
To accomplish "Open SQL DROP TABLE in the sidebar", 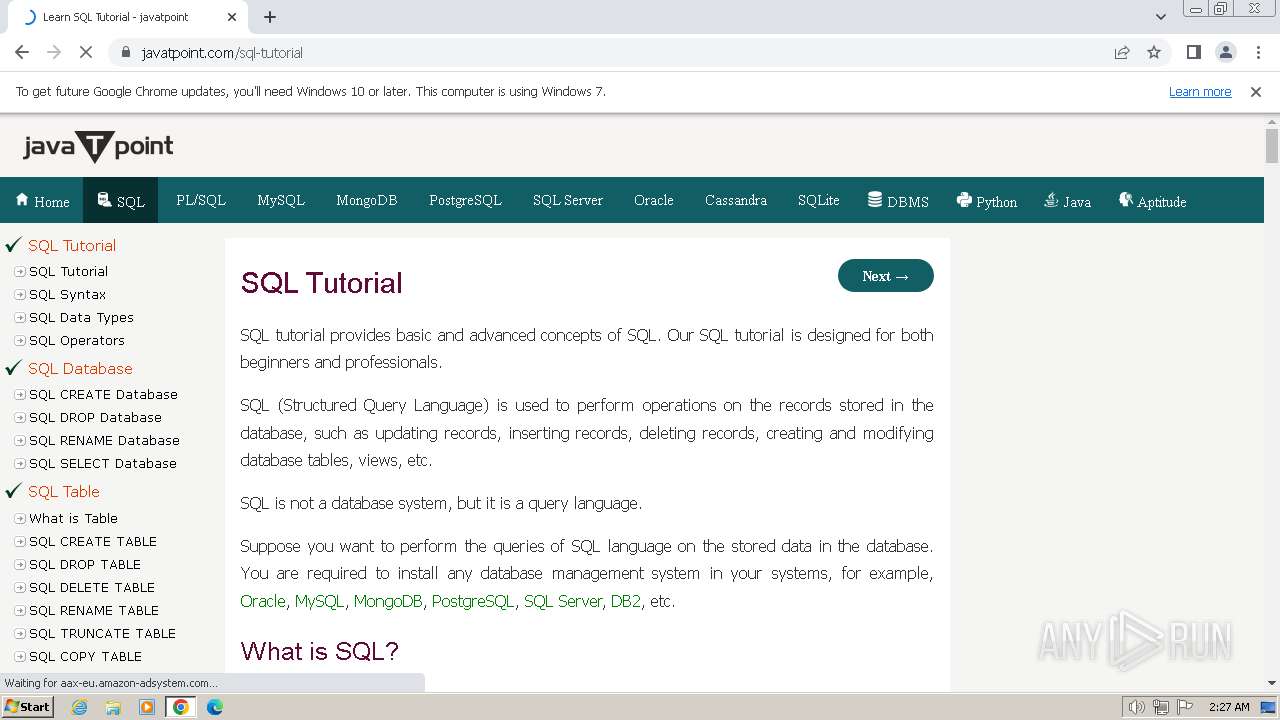I will pos(85,564).
